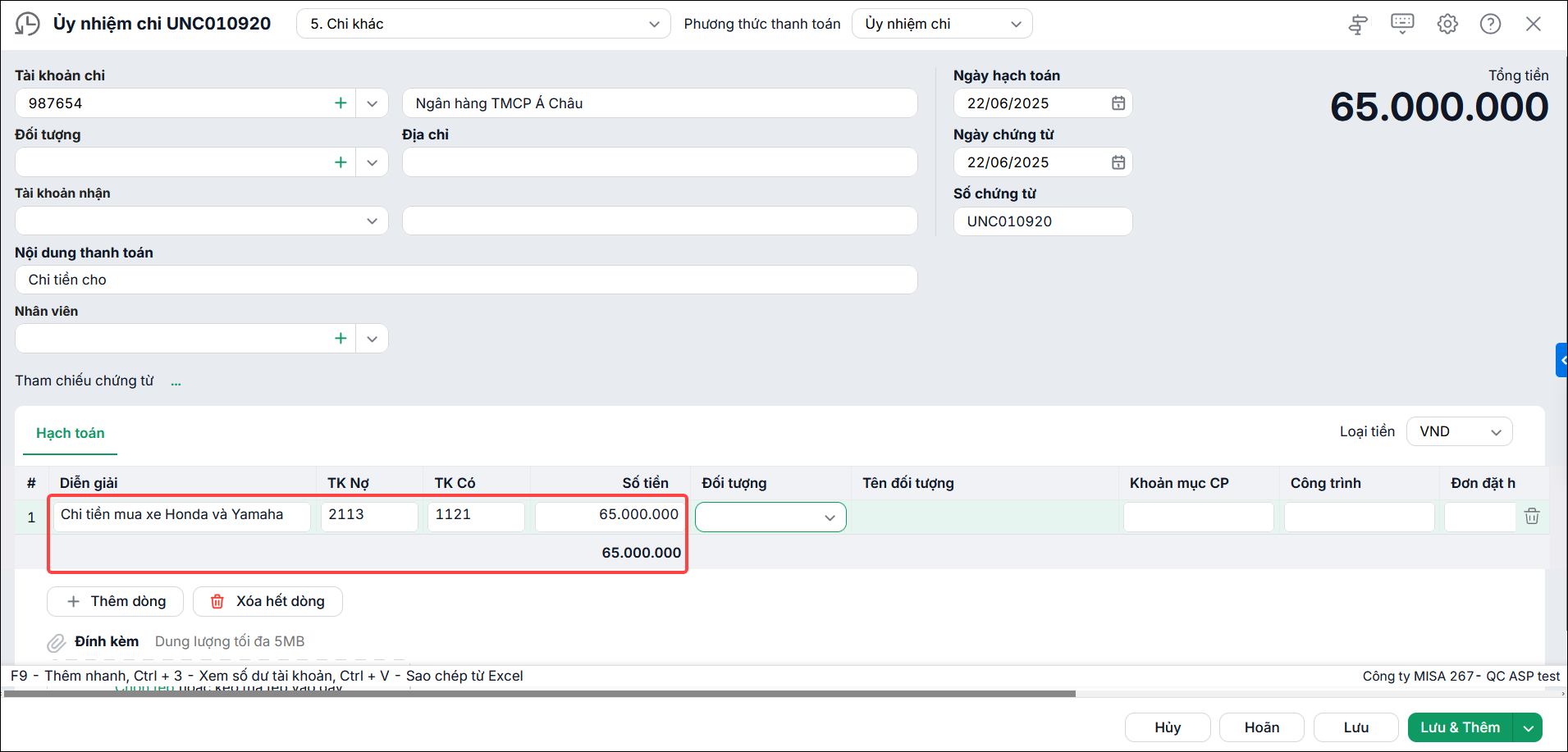1568x752 pixels.
Task: Switch to the Hạch toán tab
Action: 71,433
